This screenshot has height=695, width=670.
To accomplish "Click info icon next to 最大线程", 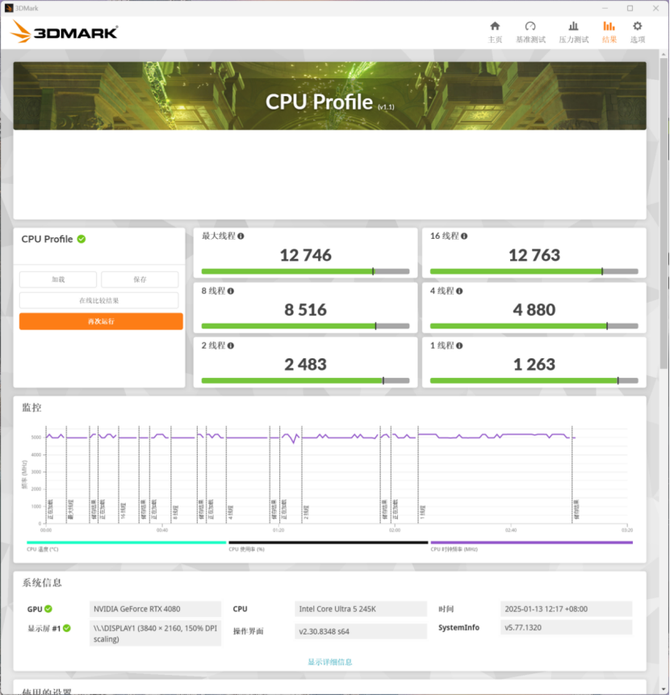I will point(241,236).
